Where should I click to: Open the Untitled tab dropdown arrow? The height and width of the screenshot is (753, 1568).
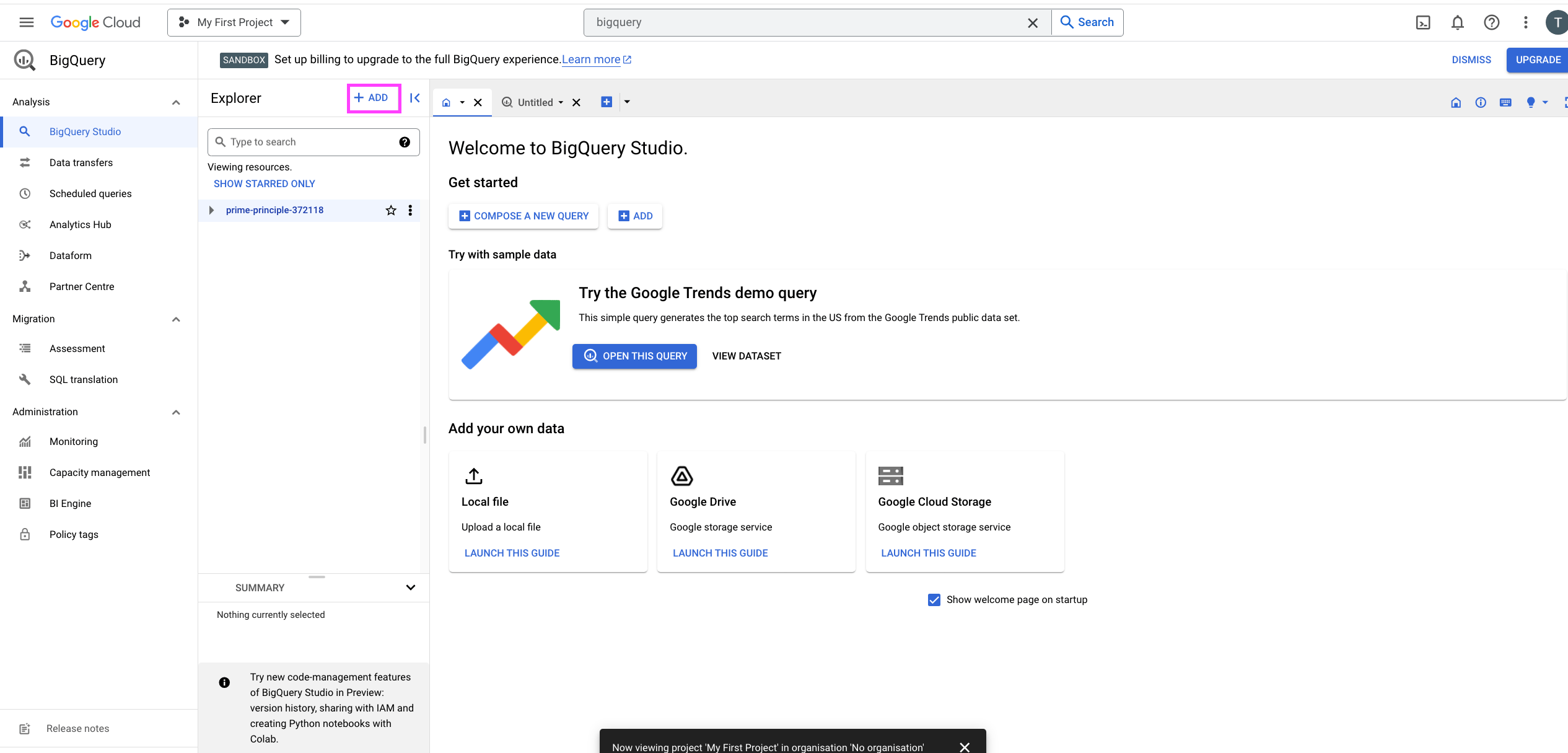(x=561, y=102)
